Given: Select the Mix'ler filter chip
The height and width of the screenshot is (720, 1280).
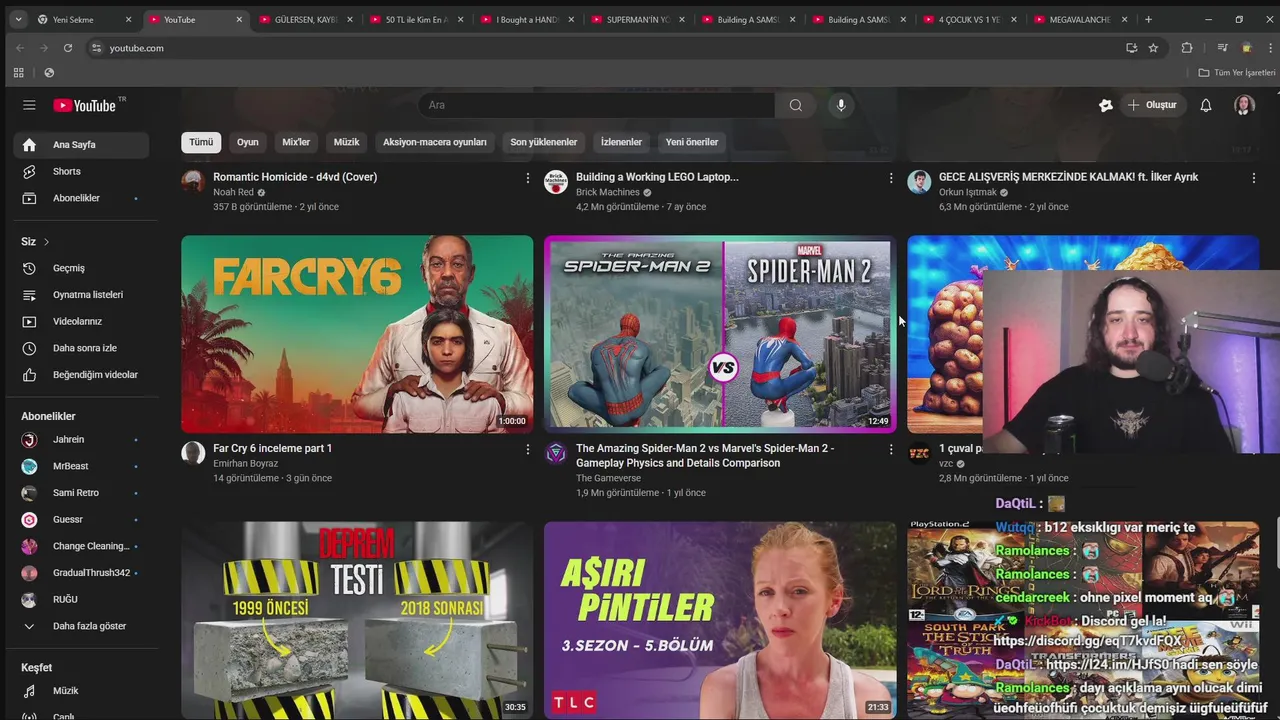Looking at the screenshot, I should coord(296,142).
